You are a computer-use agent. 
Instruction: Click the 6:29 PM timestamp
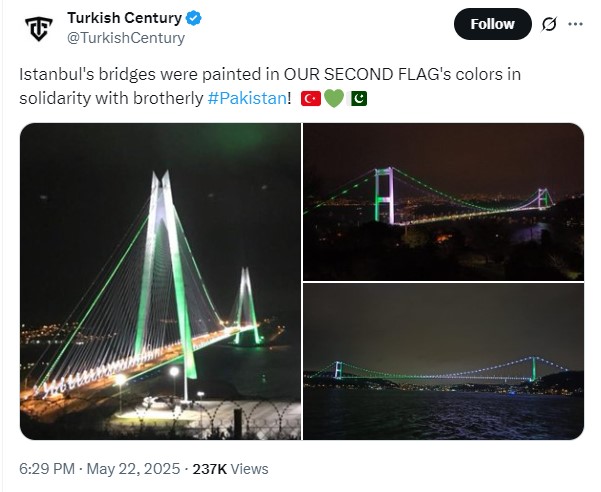[47, 469]
